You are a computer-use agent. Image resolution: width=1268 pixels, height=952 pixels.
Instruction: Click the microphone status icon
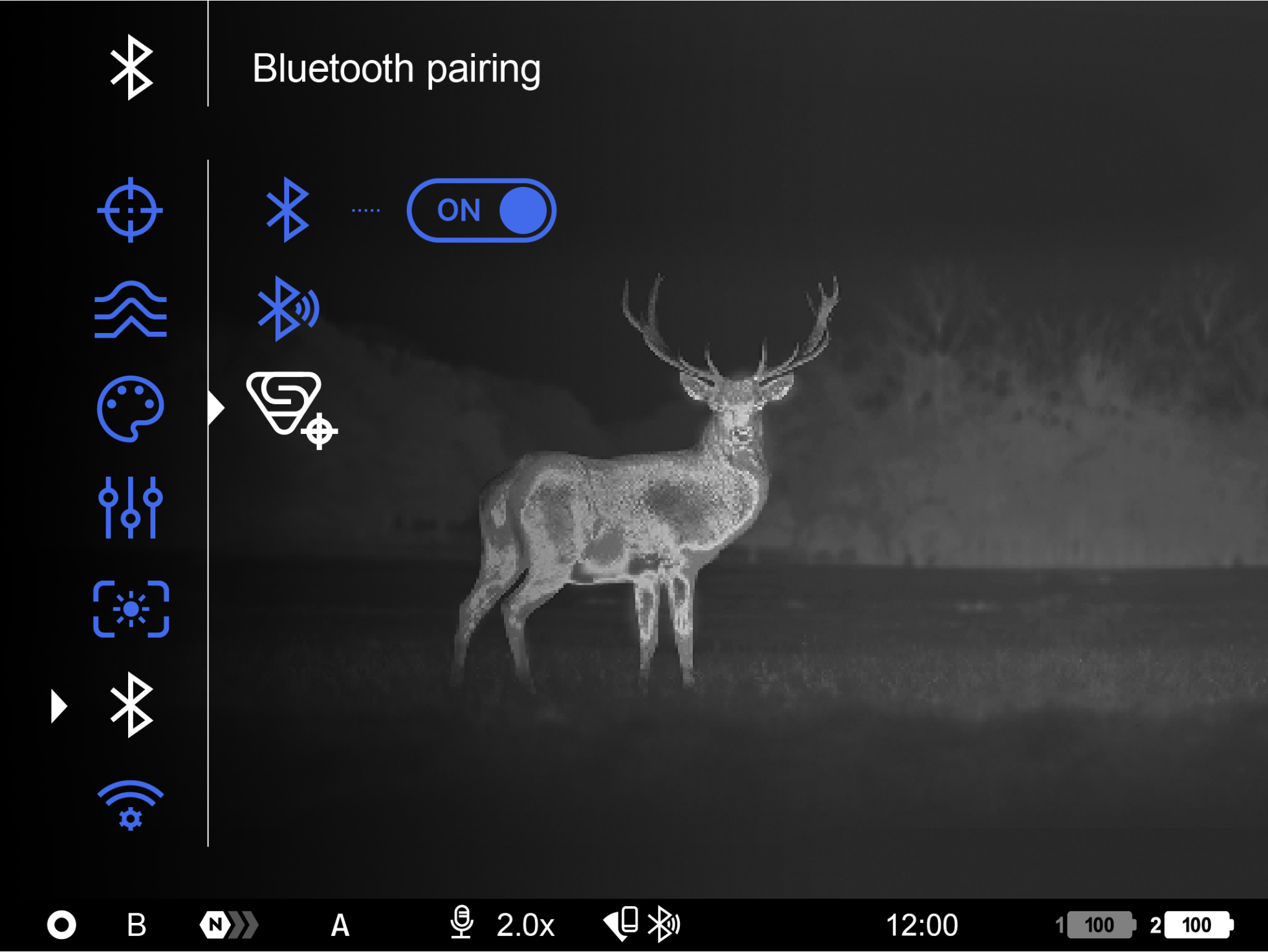(462, 923)
